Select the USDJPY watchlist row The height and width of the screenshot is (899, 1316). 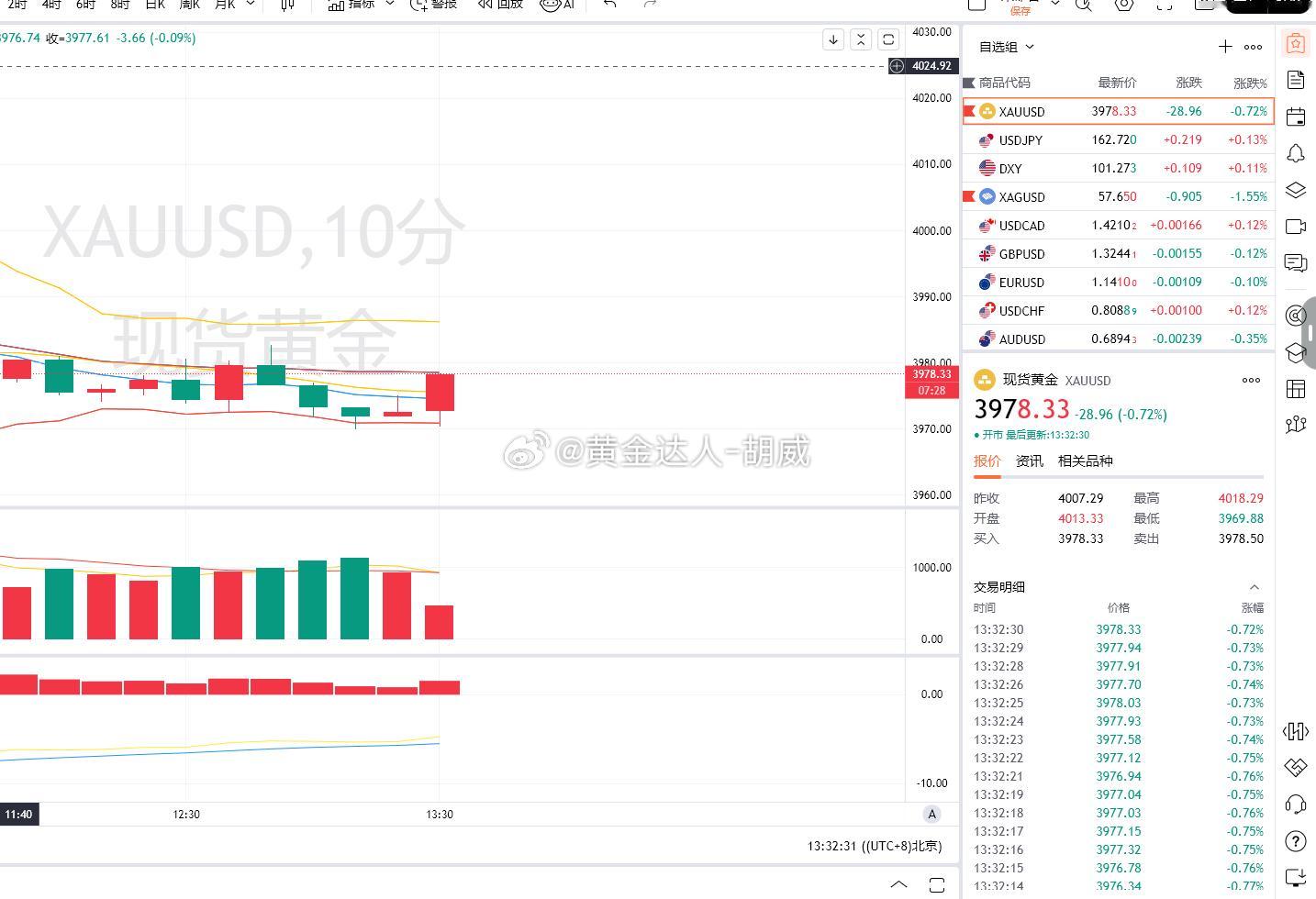click(1118, 139)
